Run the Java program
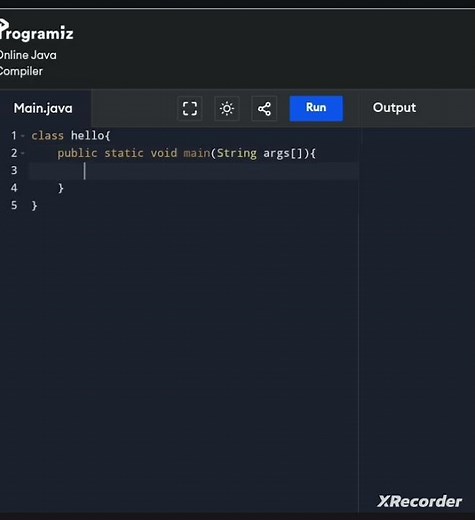 [x=316, y=108]
